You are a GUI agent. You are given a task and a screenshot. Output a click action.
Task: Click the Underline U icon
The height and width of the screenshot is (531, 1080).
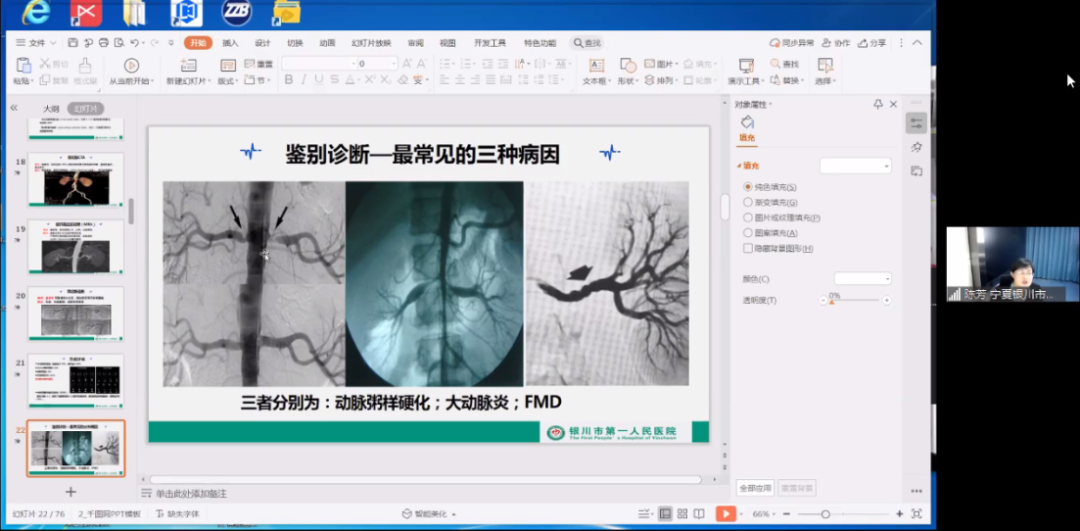319,80
